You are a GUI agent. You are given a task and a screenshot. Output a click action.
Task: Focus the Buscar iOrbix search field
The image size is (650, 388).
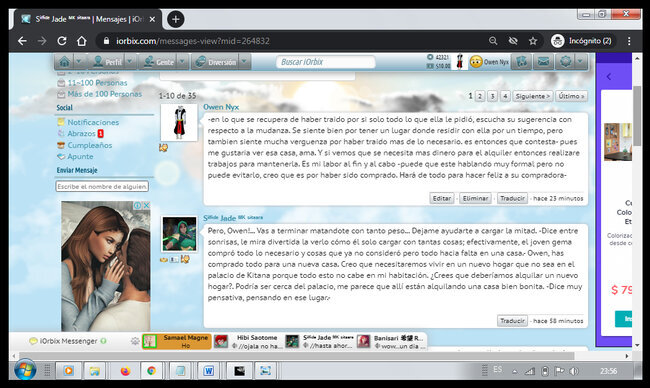325,62
